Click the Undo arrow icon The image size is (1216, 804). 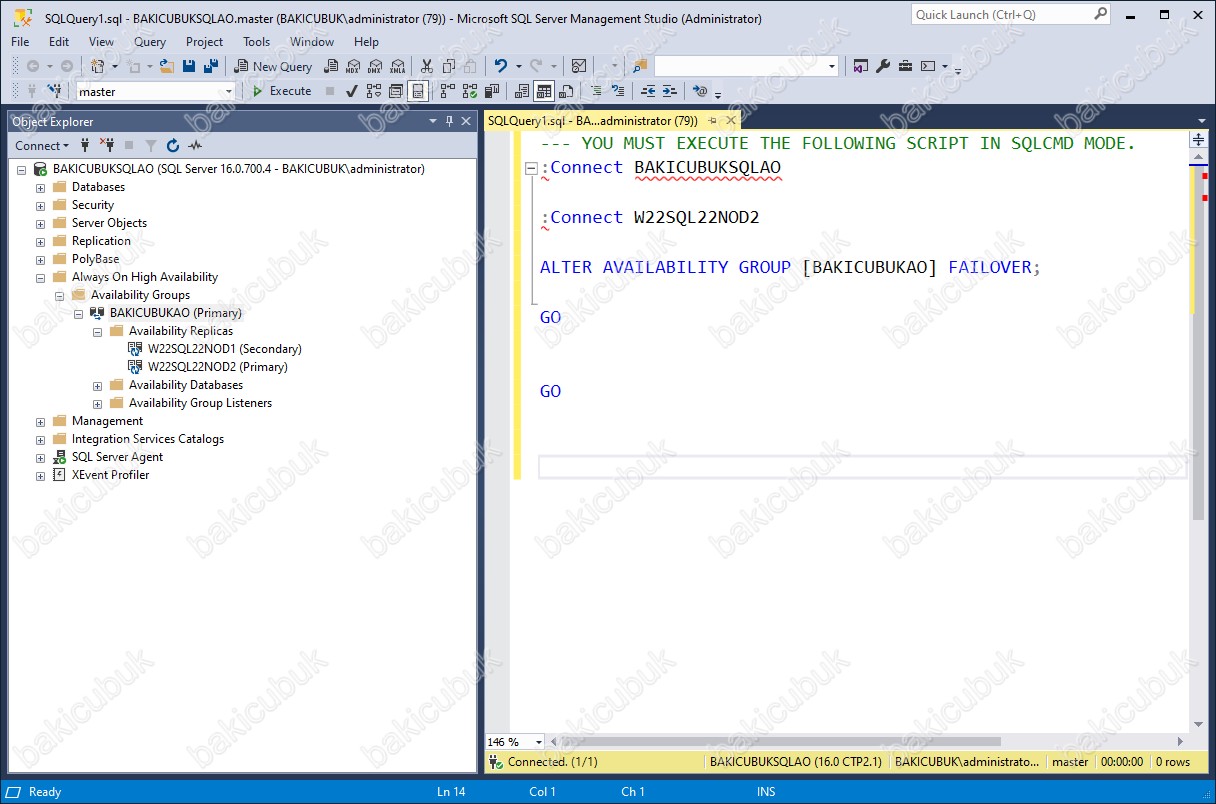coord(501,66)
